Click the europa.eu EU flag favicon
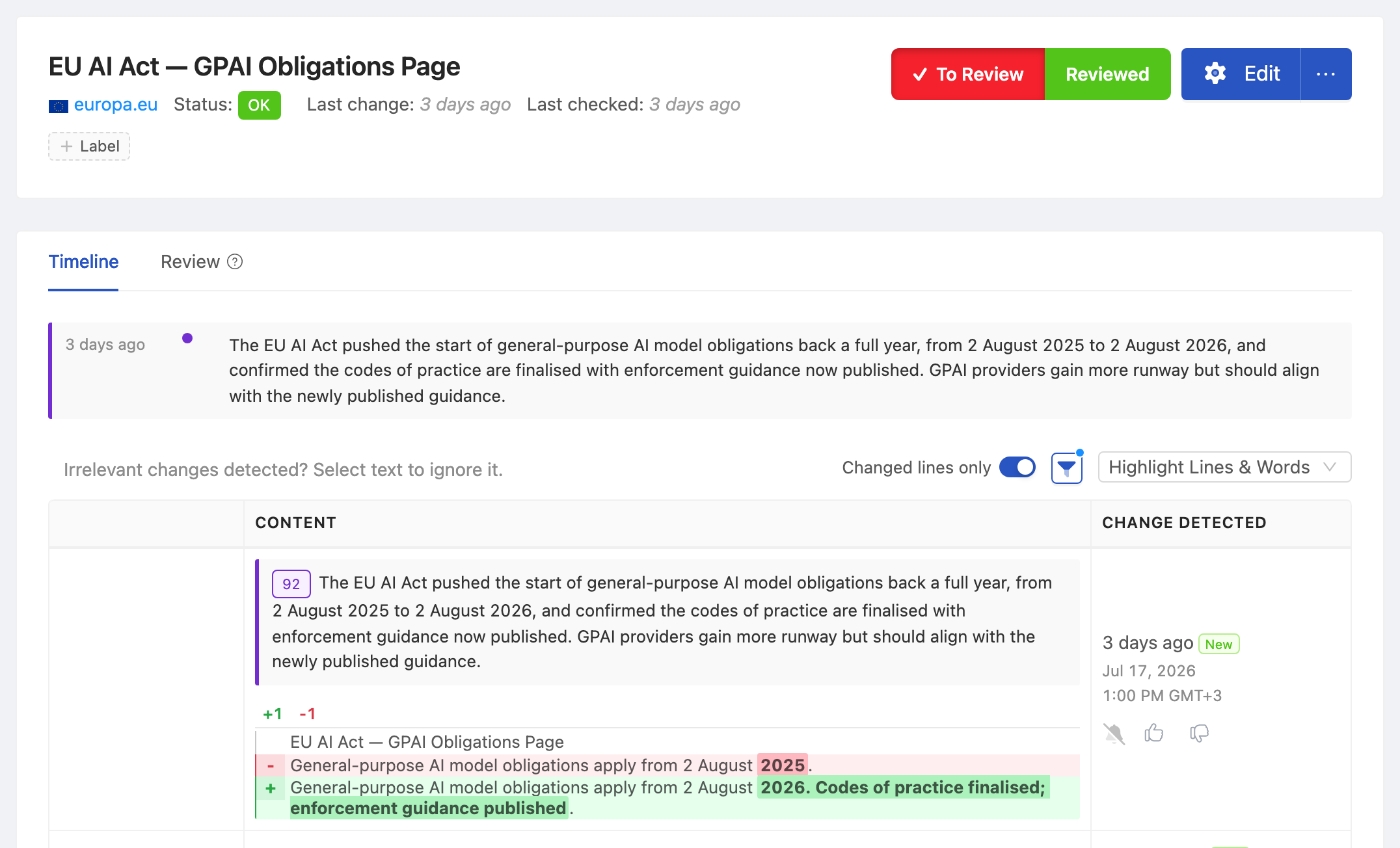Image resolution: width=1400 pixels, height=848 pixels. click(x=59, y=106)
